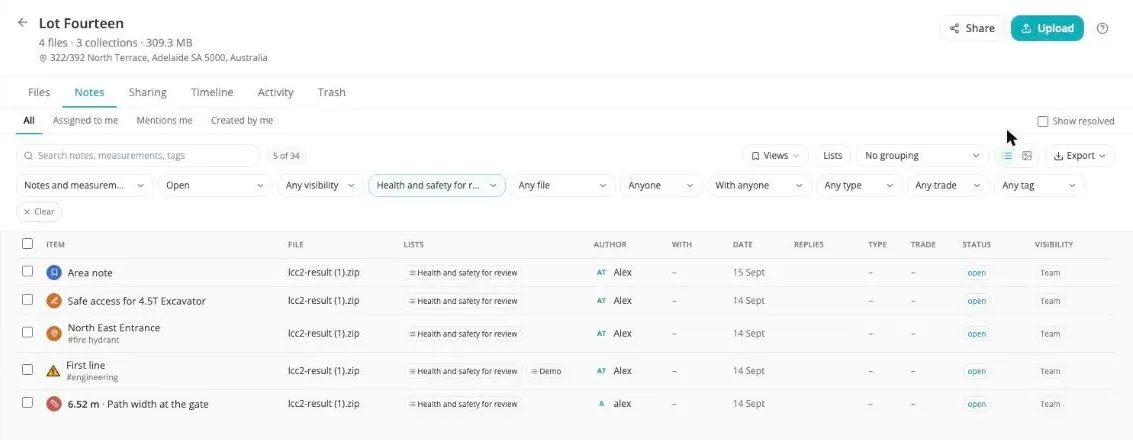Click the Lists button
The height and width of the screenshot is (440, 1133).
(832, 155)
